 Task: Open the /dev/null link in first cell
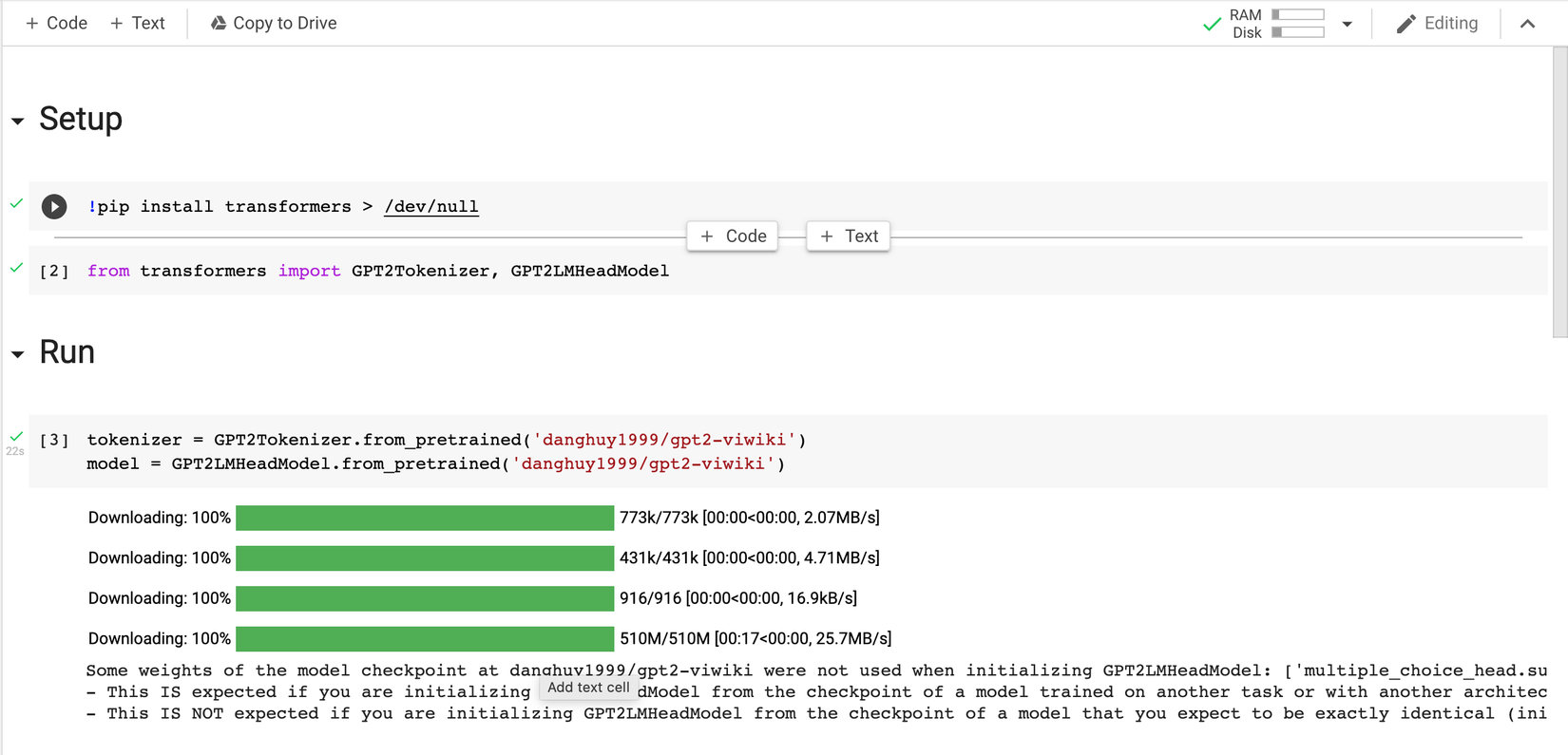tap(430, 206)
